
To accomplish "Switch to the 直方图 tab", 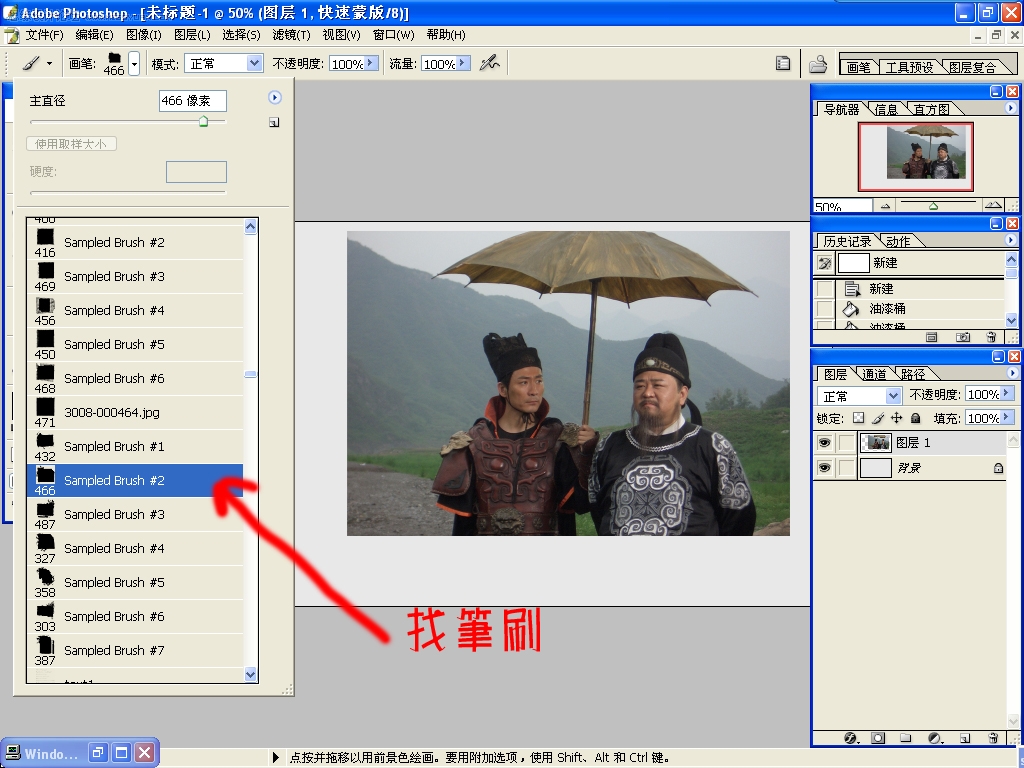I will coord(931,109).
